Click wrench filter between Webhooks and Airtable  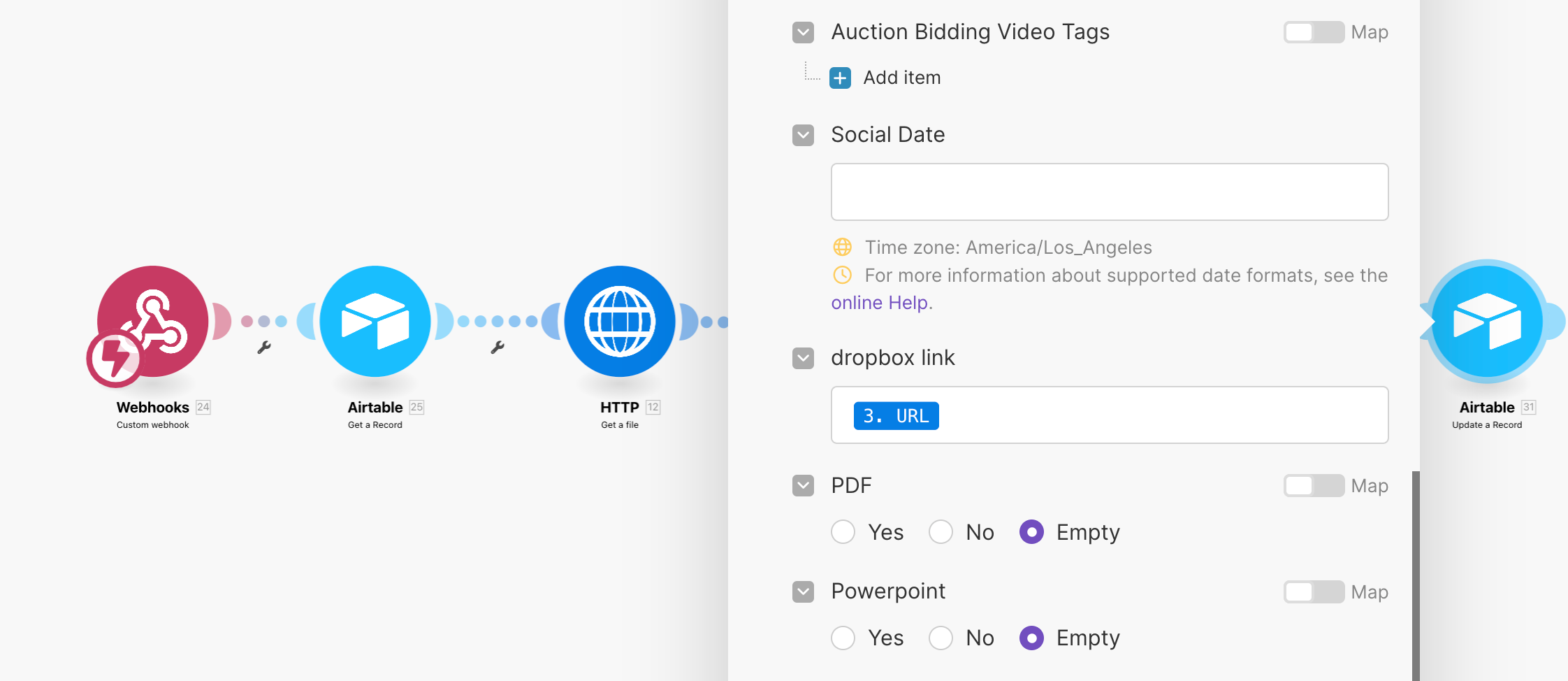pos(263,347)
